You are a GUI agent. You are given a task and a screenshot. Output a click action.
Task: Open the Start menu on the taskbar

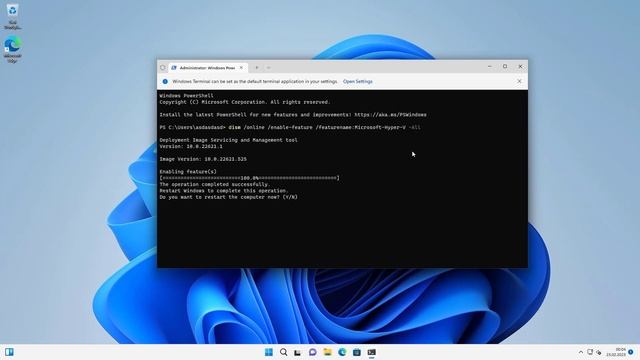(x=269, y=352)
